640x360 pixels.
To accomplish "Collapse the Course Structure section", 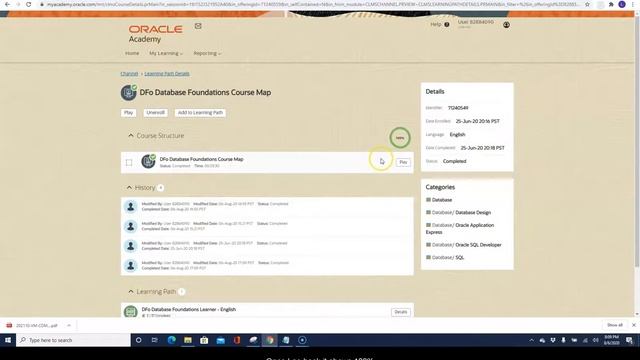I will click(131, 136).
